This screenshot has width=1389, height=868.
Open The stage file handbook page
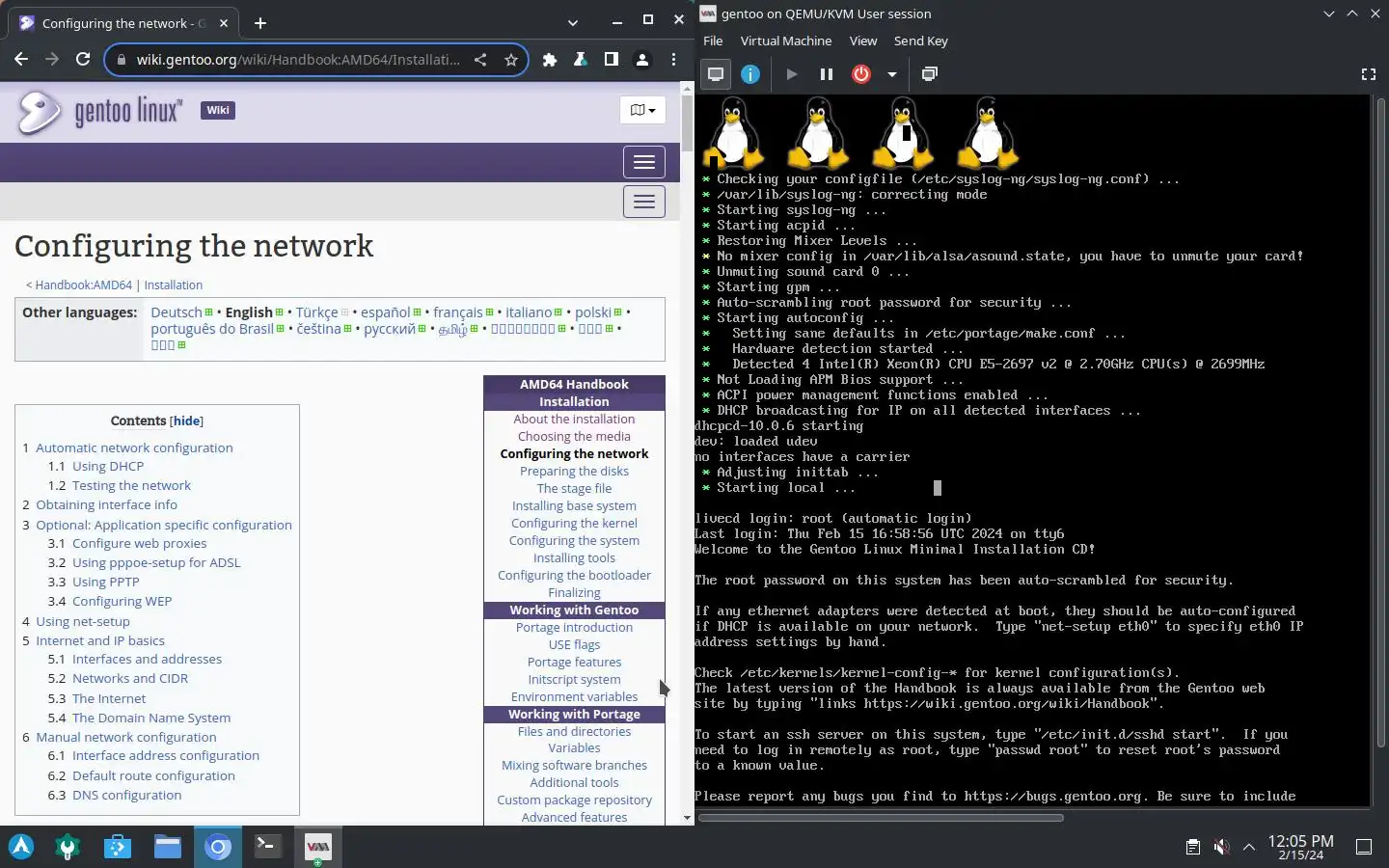(x=574, y=489)
